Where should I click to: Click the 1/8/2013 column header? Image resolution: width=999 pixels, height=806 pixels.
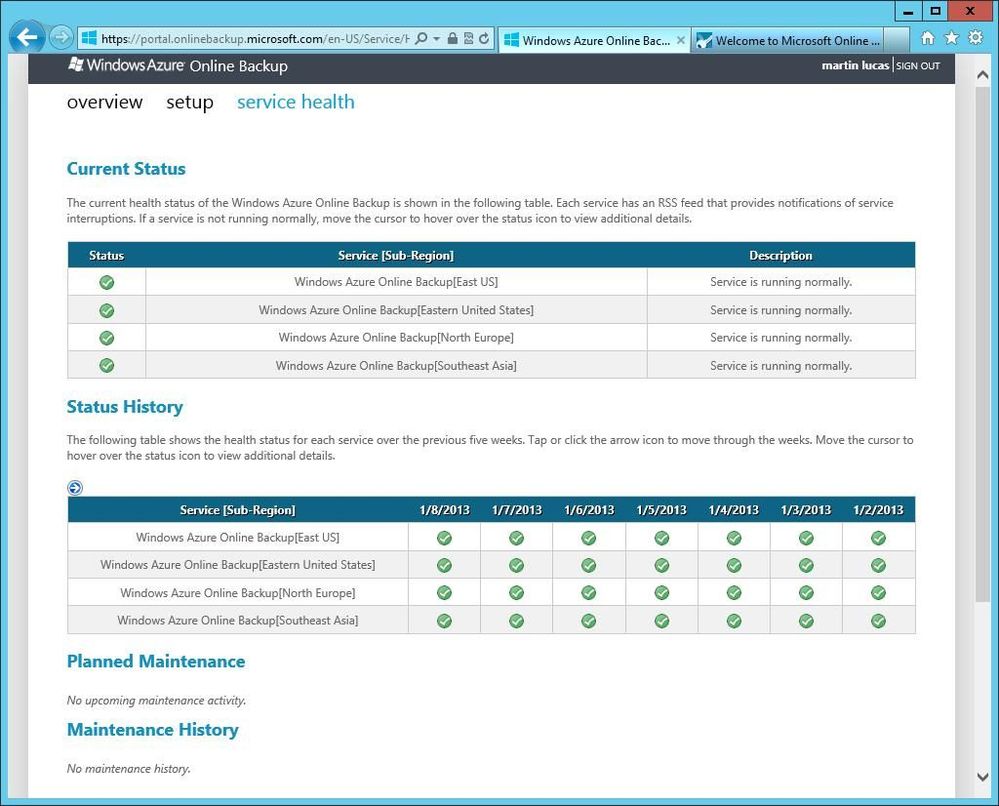[x=444, y=510]
